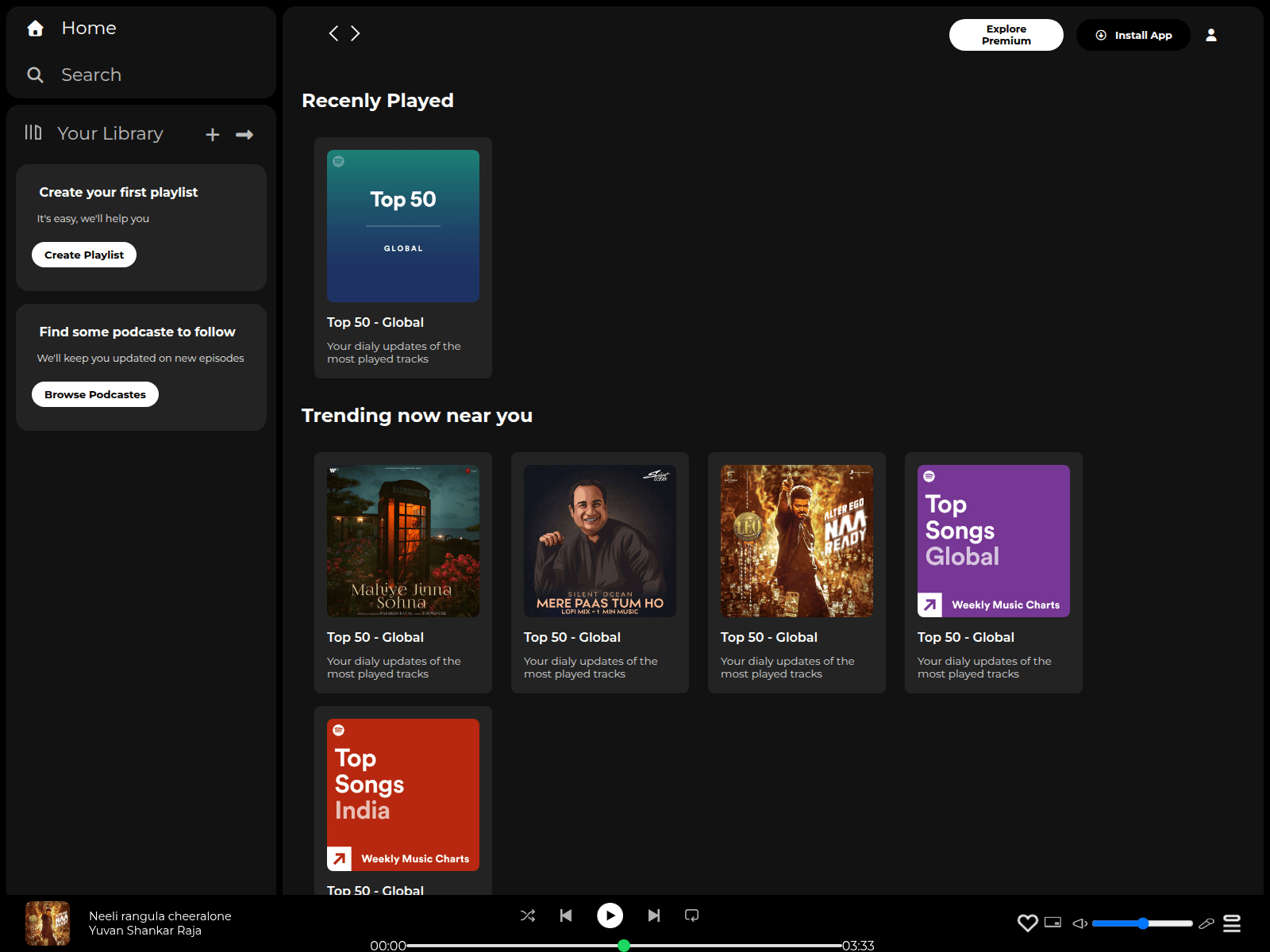Click the Install App button
The height and width of the screenshot is (952, 1270).
click(x=1133, y=35)
